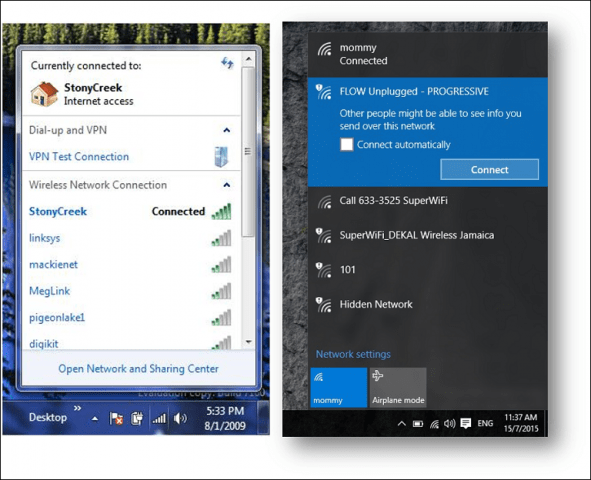Toggle the mommy Wi-Fi quick action tile
This screenshot has width=591, height=480.
[x=338, y=388]
